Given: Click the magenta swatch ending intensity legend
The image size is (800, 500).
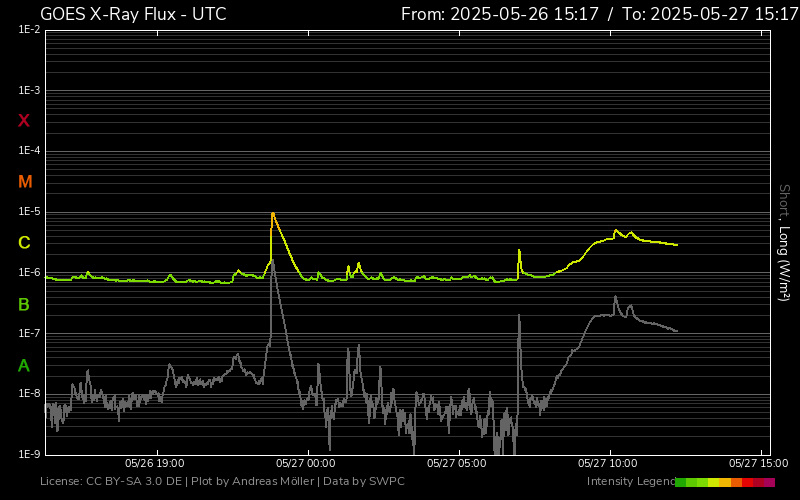Looking at the screenshot, I should click(x=769, y=482).
